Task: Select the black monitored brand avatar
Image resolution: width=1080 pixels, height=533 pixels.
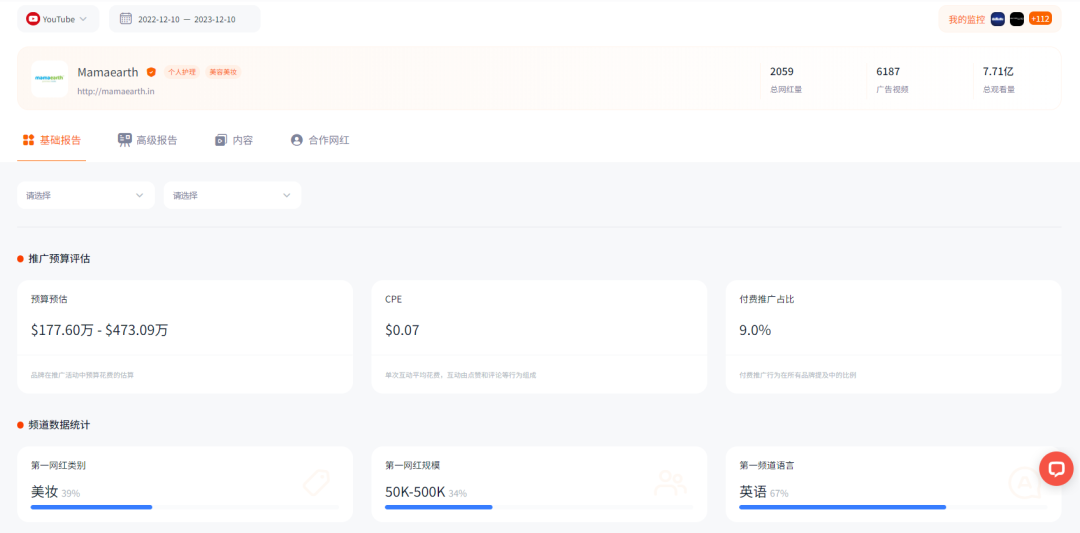Action: coord(1017,19)
